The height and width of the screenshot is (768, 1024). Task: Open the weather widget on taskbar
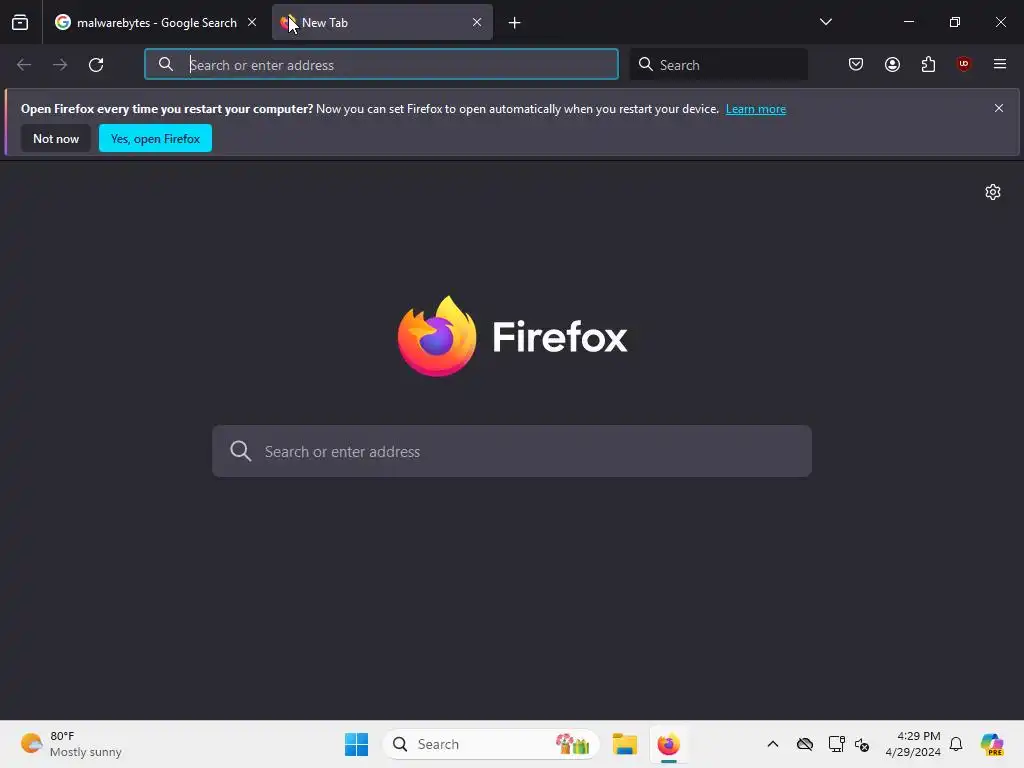71,744
